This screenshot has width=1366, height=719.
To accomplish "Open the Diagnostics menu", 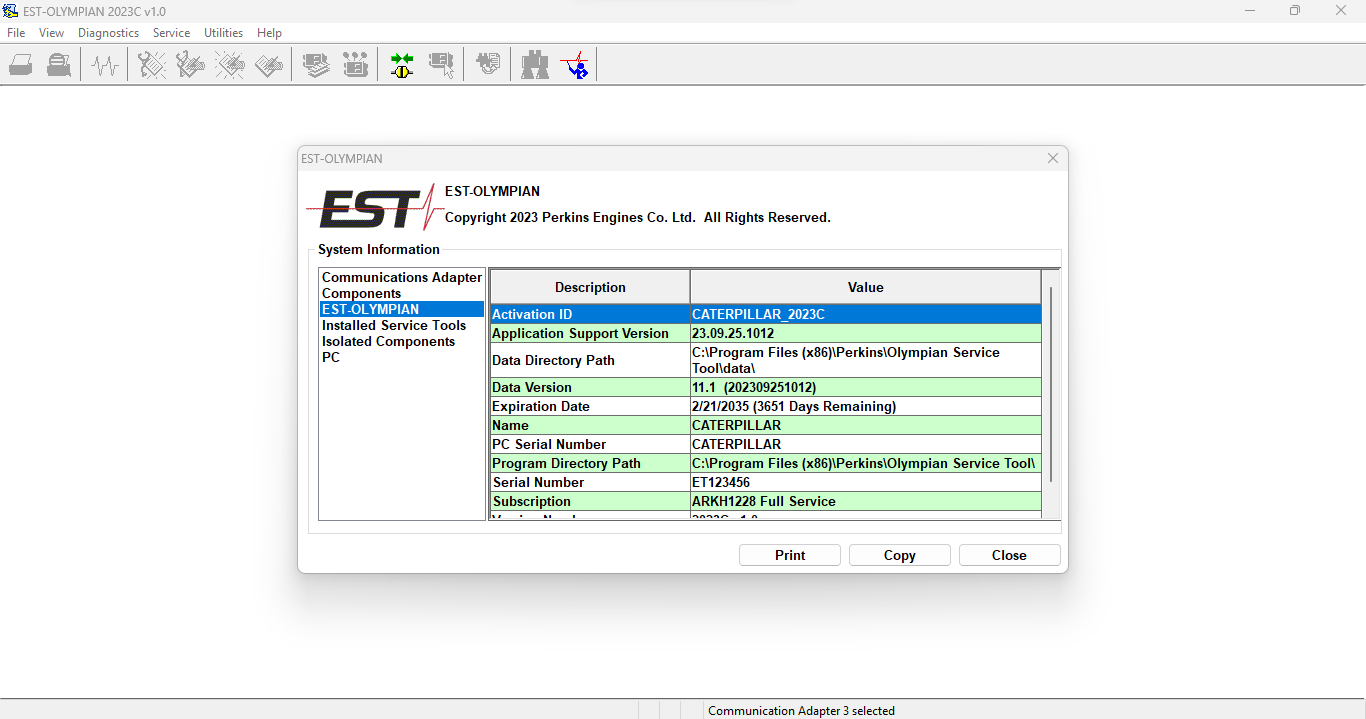I will (x=109, y=33).
